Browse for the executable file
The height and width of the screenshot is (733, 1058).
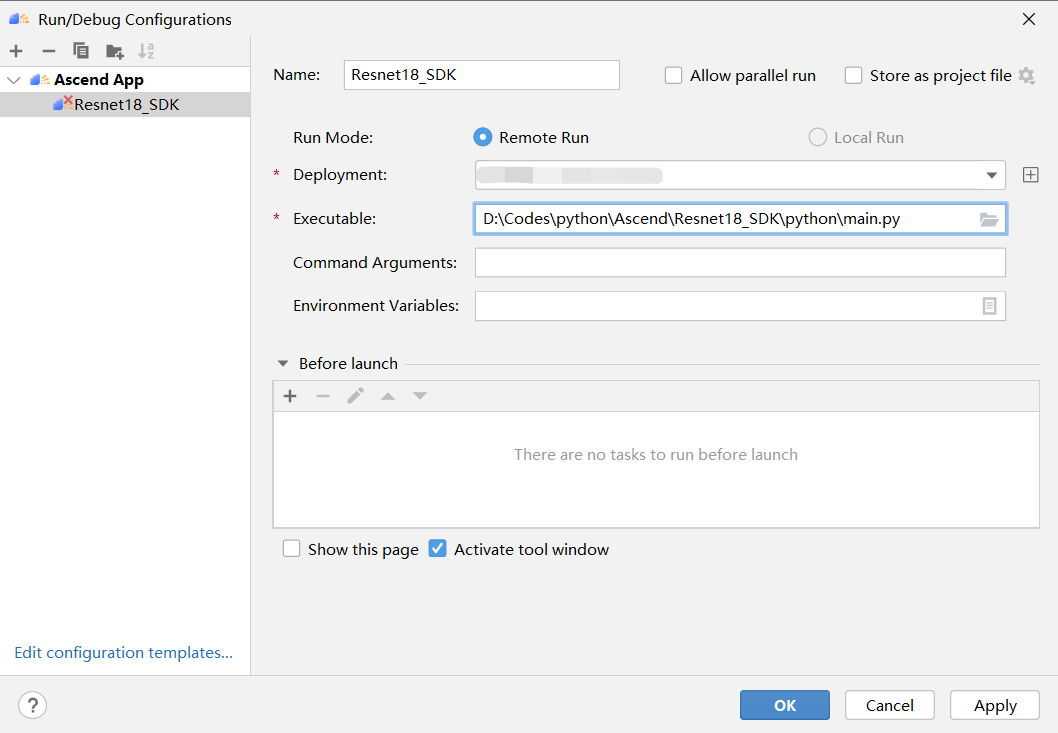[x=989, y=219]
